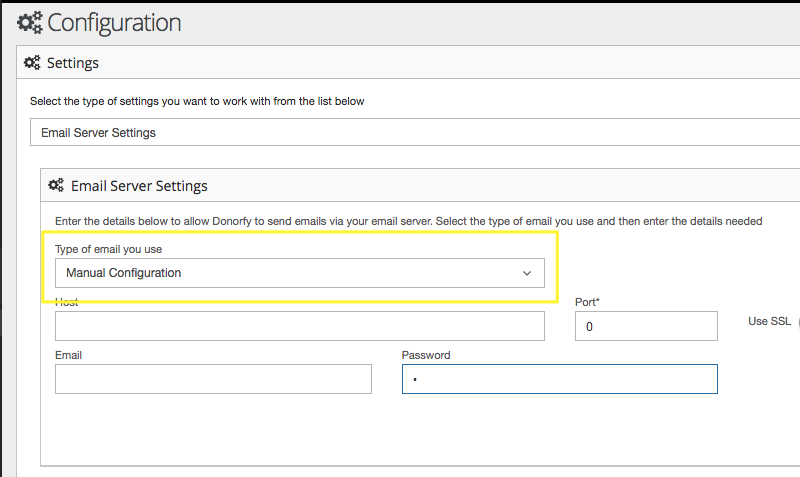
Task: Click the chevron in Manual Configuration dropdown
Action: pyautogui.click(x=527, y=273)
